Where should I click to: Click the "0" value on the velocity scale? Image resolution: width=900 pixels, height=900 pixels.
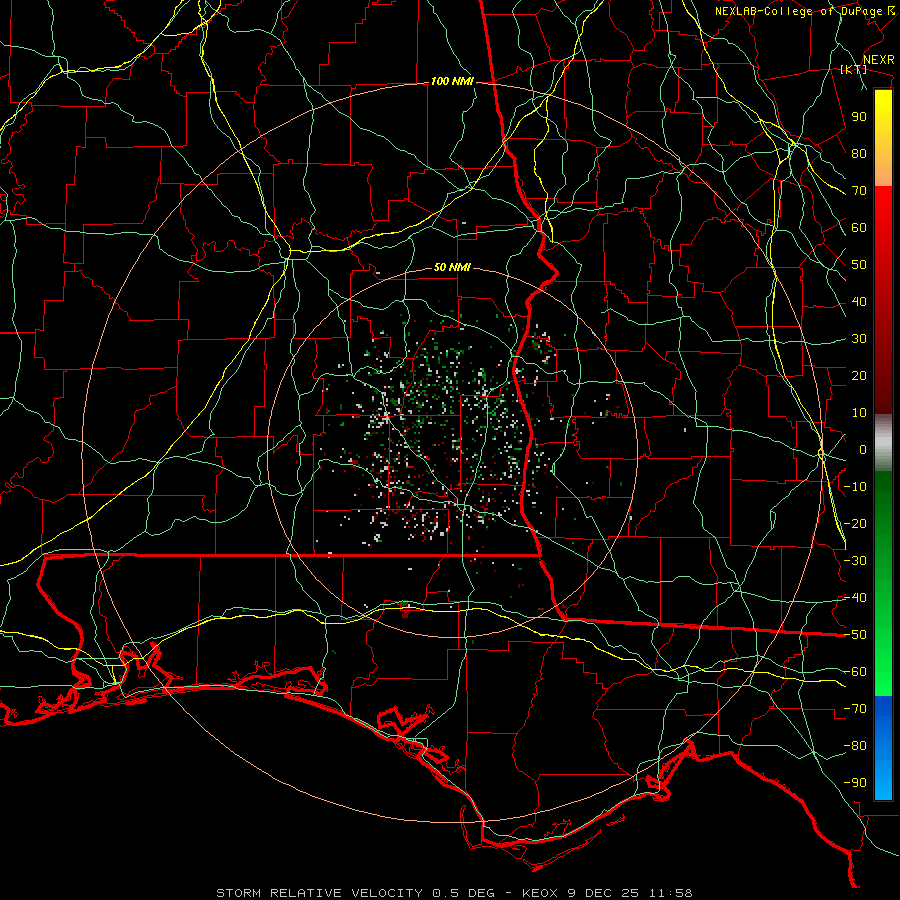pos(863,449)
